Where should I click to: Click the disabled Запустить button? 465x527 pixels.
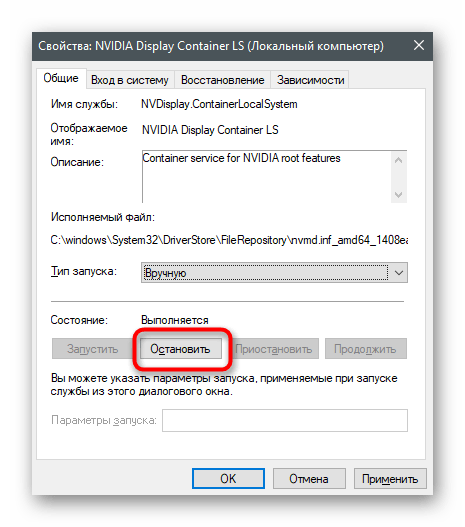point(92,349)
